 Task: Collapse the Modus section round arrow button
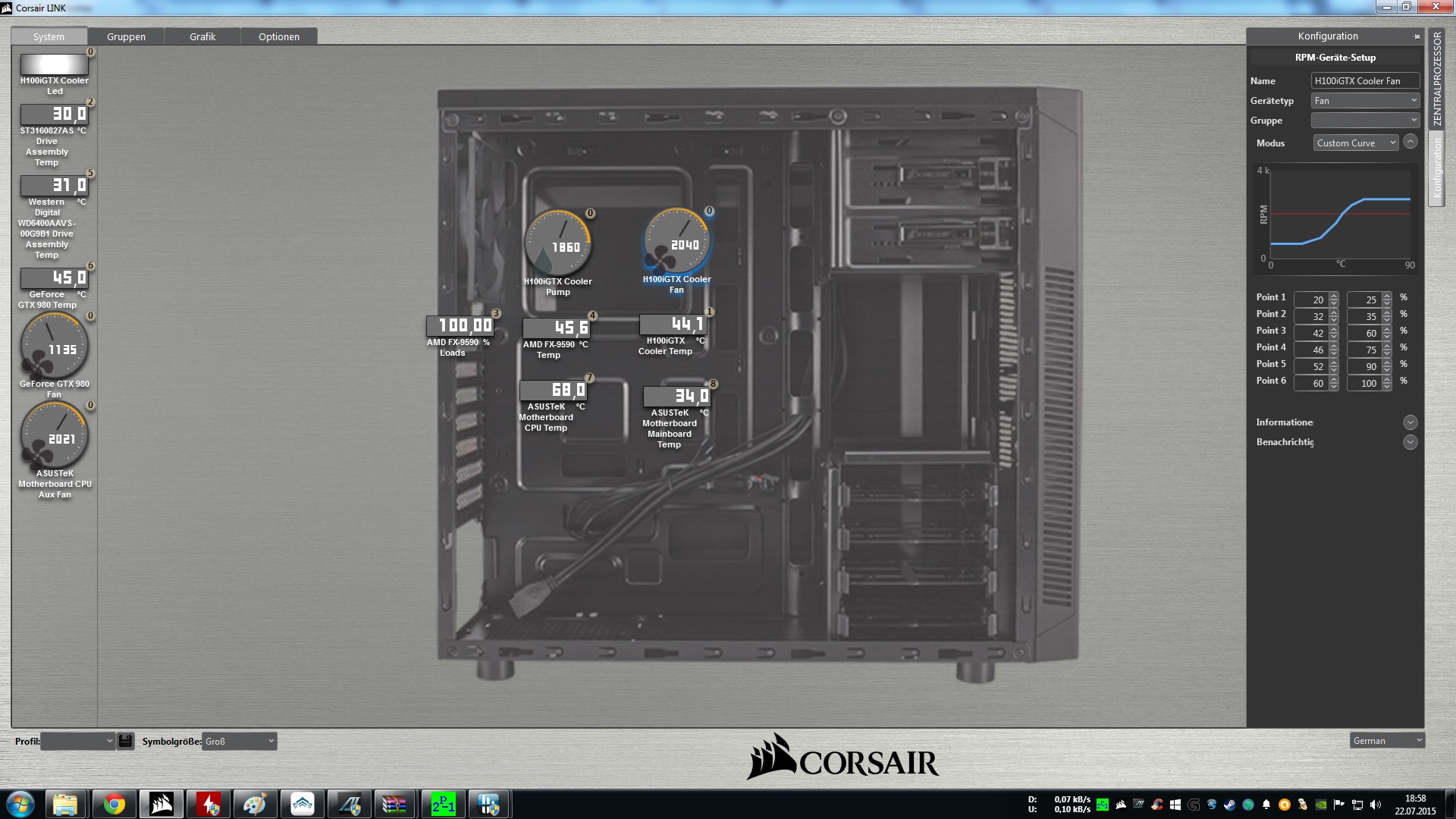[x=1410, y=142]
